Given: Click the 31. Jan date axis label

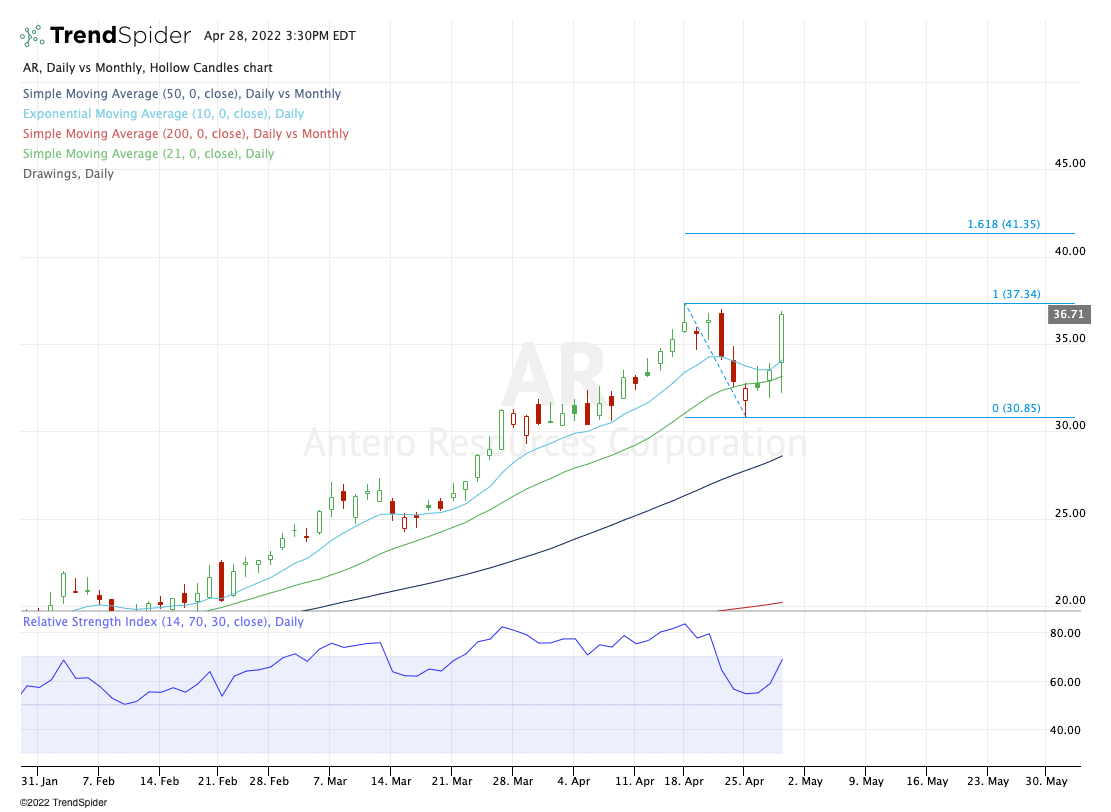Looking at the screenshot, I should pos(40,782).
